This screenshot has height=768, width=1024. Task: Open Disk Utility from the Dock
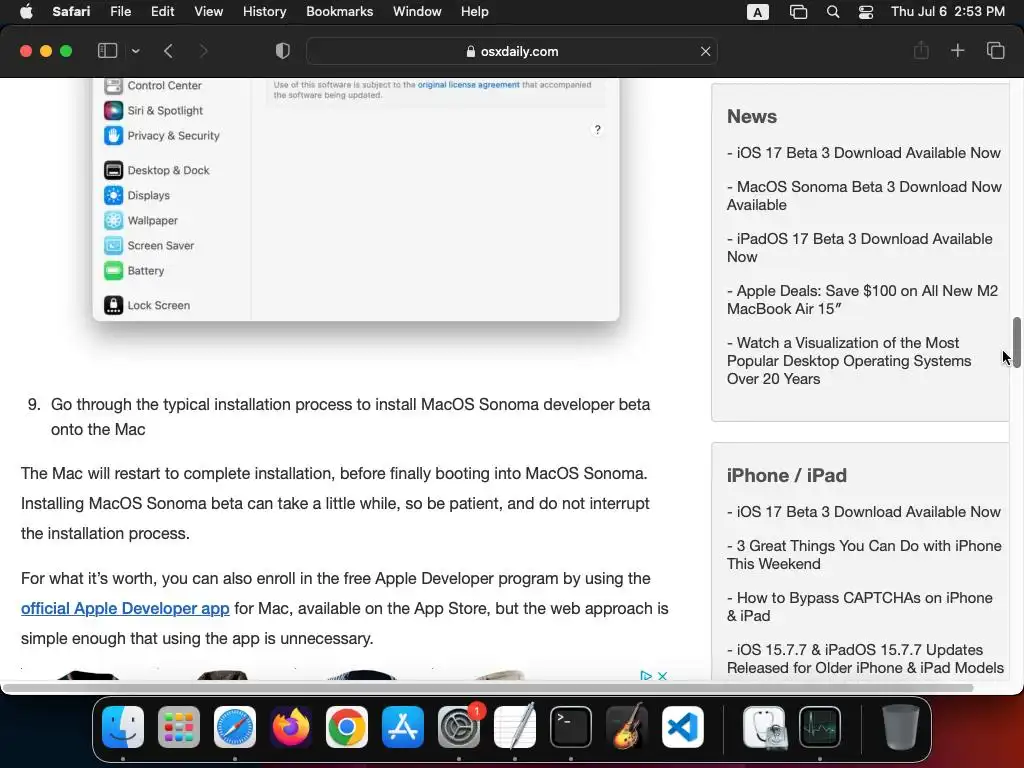(764, 726)
